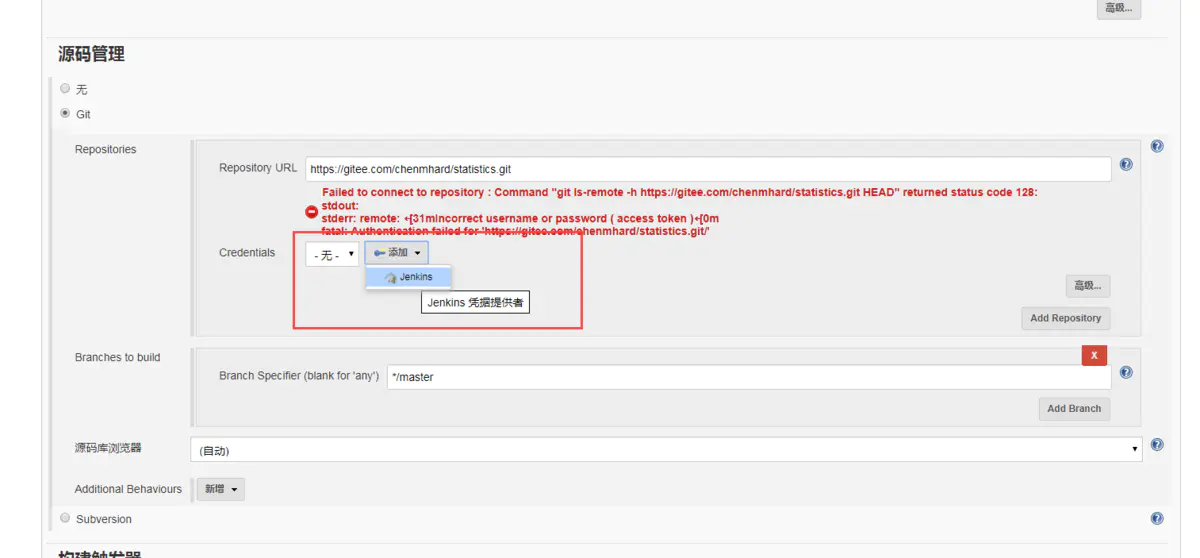1200x558 pixels.
Task: Open 新增 Additional Behaviours dropdown
Action: coord(221,489)
